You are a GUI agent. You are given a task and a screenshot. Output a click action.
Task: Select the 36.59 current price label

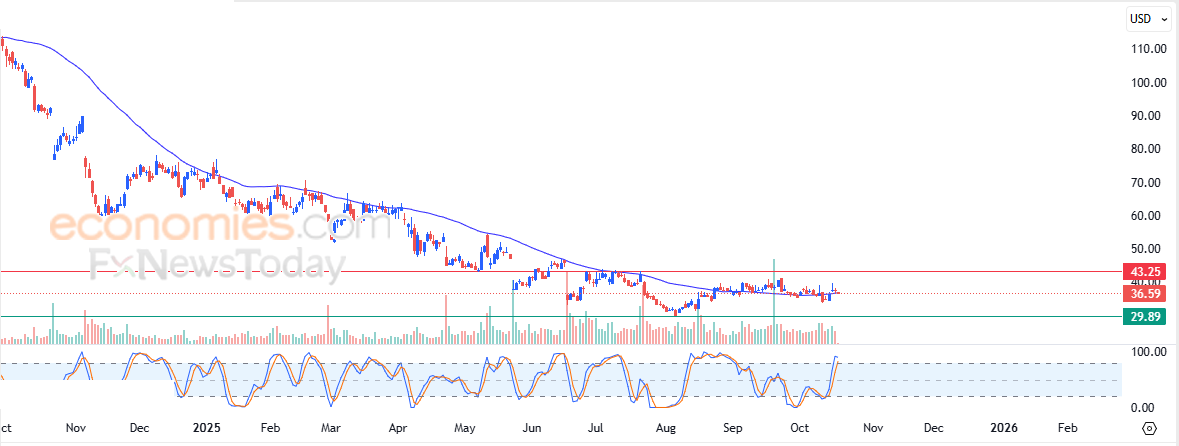click(x=1144, y=293)
